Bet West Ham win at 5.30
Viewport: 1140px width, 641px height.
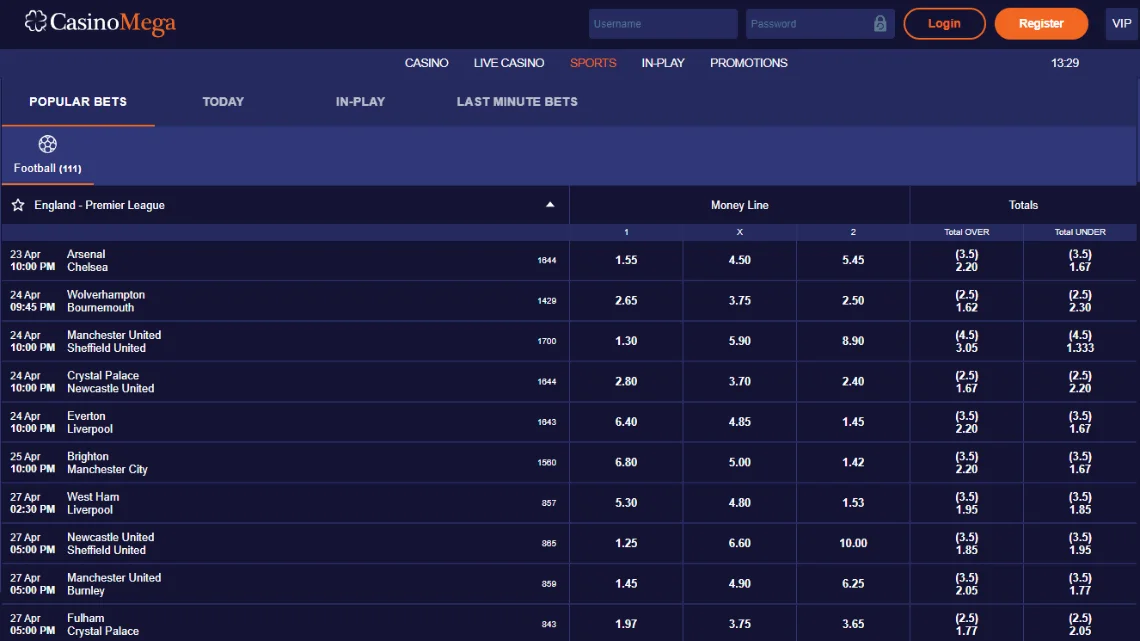(626, 503)
